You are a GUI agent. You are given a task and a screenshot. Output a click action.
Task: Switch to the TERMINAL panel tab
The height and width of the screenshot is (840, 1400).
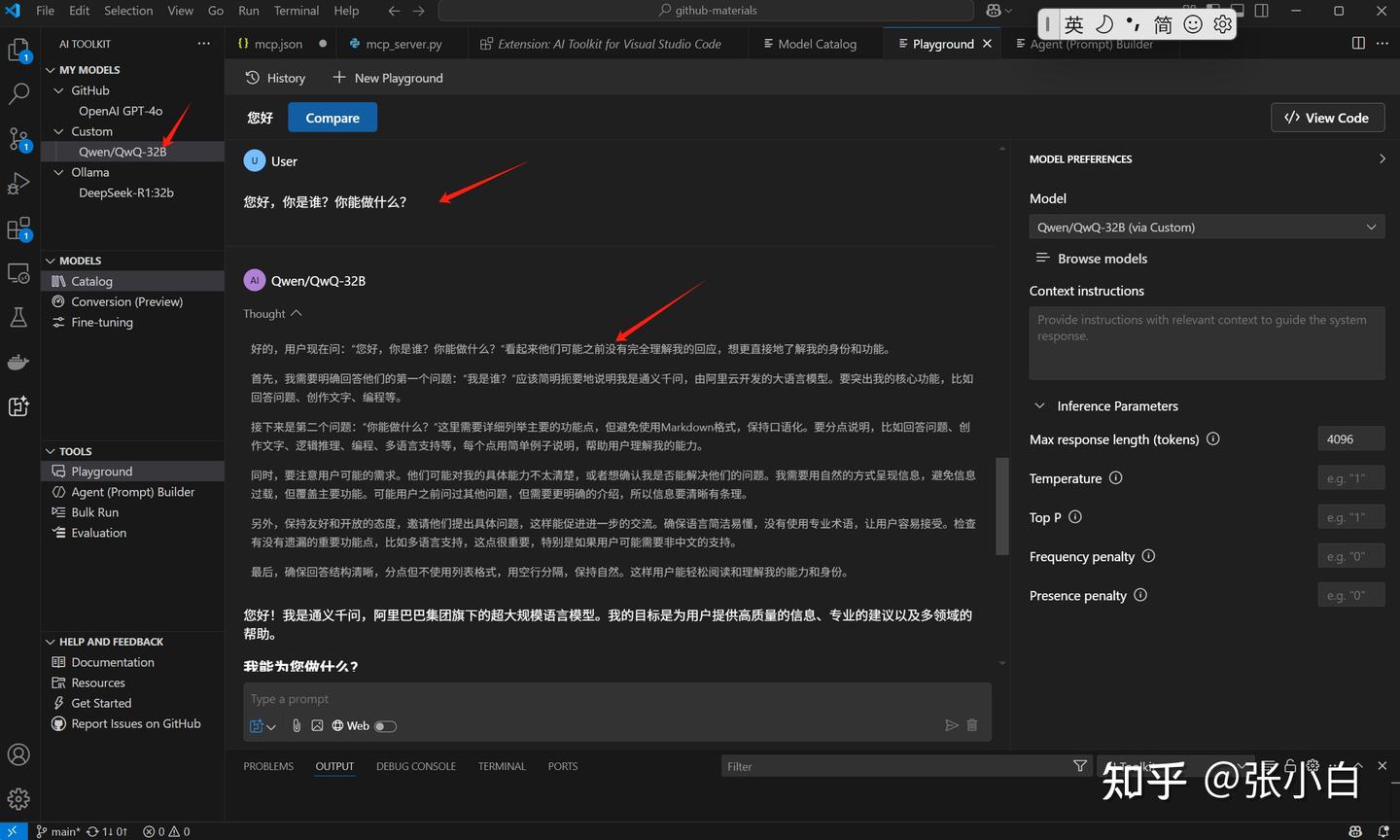(502, 766)
